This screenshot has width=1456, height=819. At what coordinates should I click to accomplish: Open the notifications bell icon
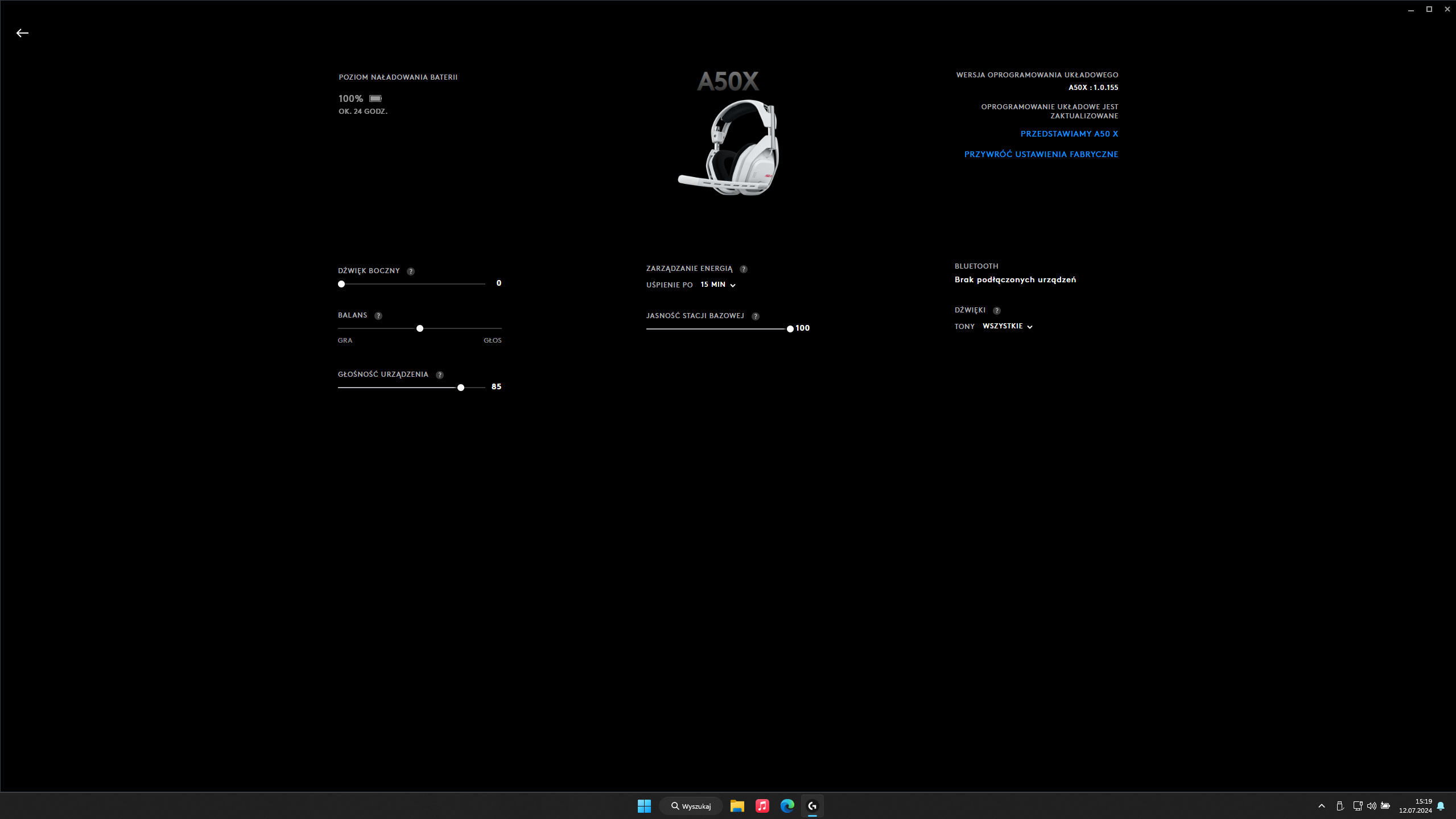tap(1441, 806)
